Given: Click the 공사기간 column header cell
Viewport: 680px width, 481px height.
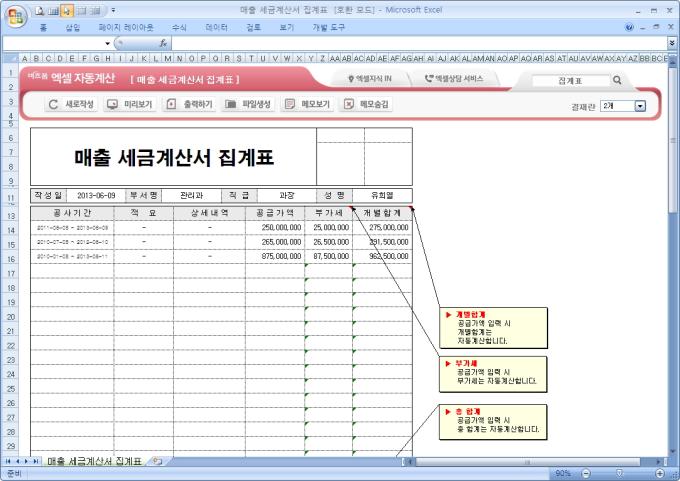Looking at the screenshot, I should coord(72,213).
